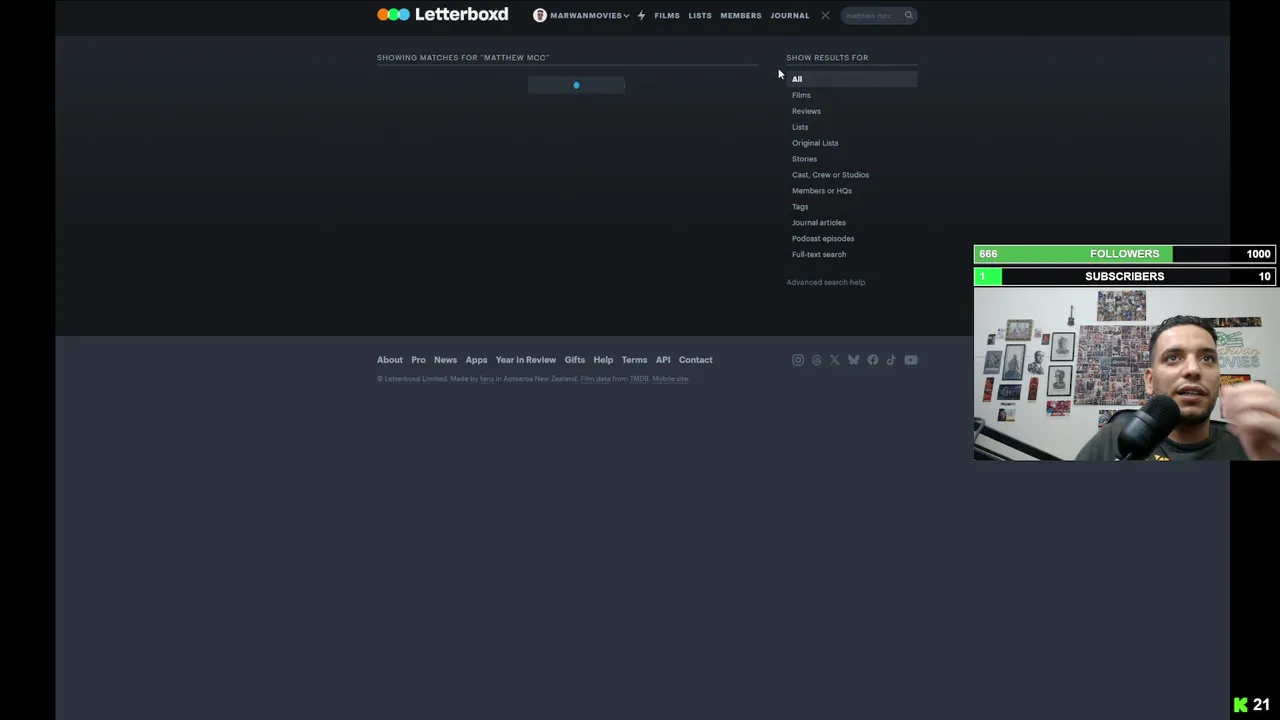Open the News footer link

click(x=445, y=360)
